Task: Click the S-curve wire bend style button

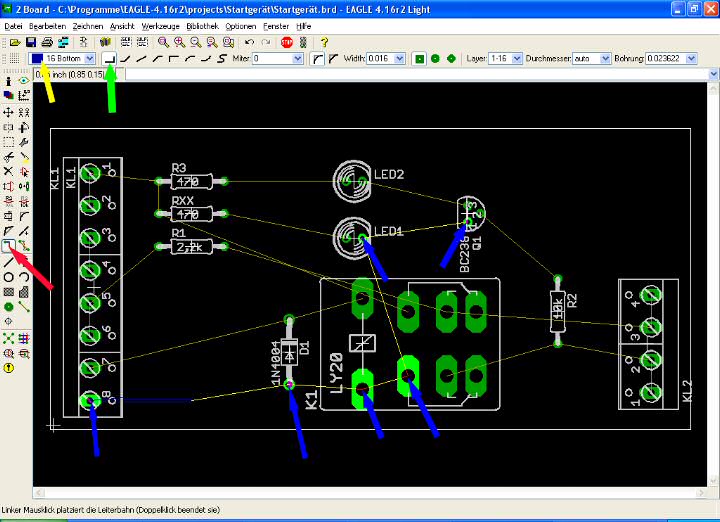Action: point(221,59)
